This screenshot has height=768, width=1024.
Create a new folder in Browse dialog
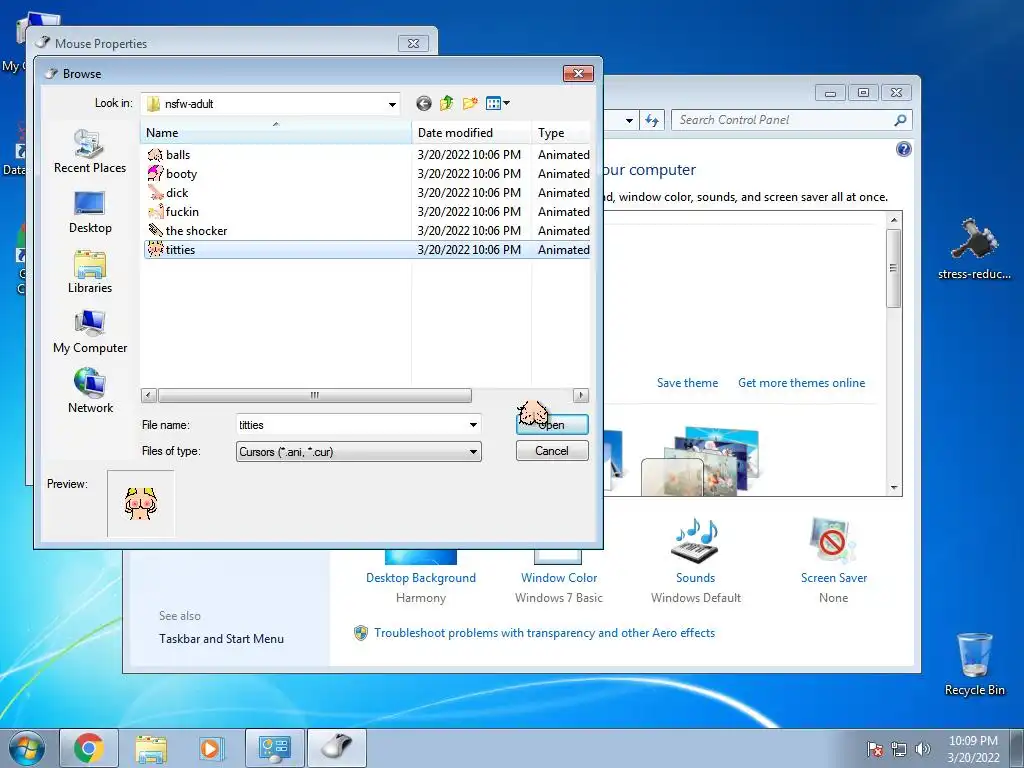click(x=470, y=103)
